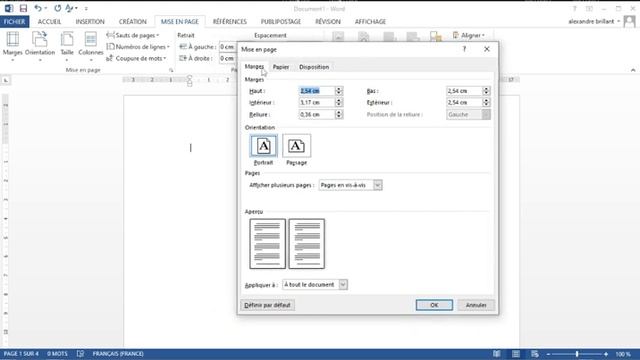Click the zoom in plus button
This screenshot has height=360, width=640.
tap(606, 354)
